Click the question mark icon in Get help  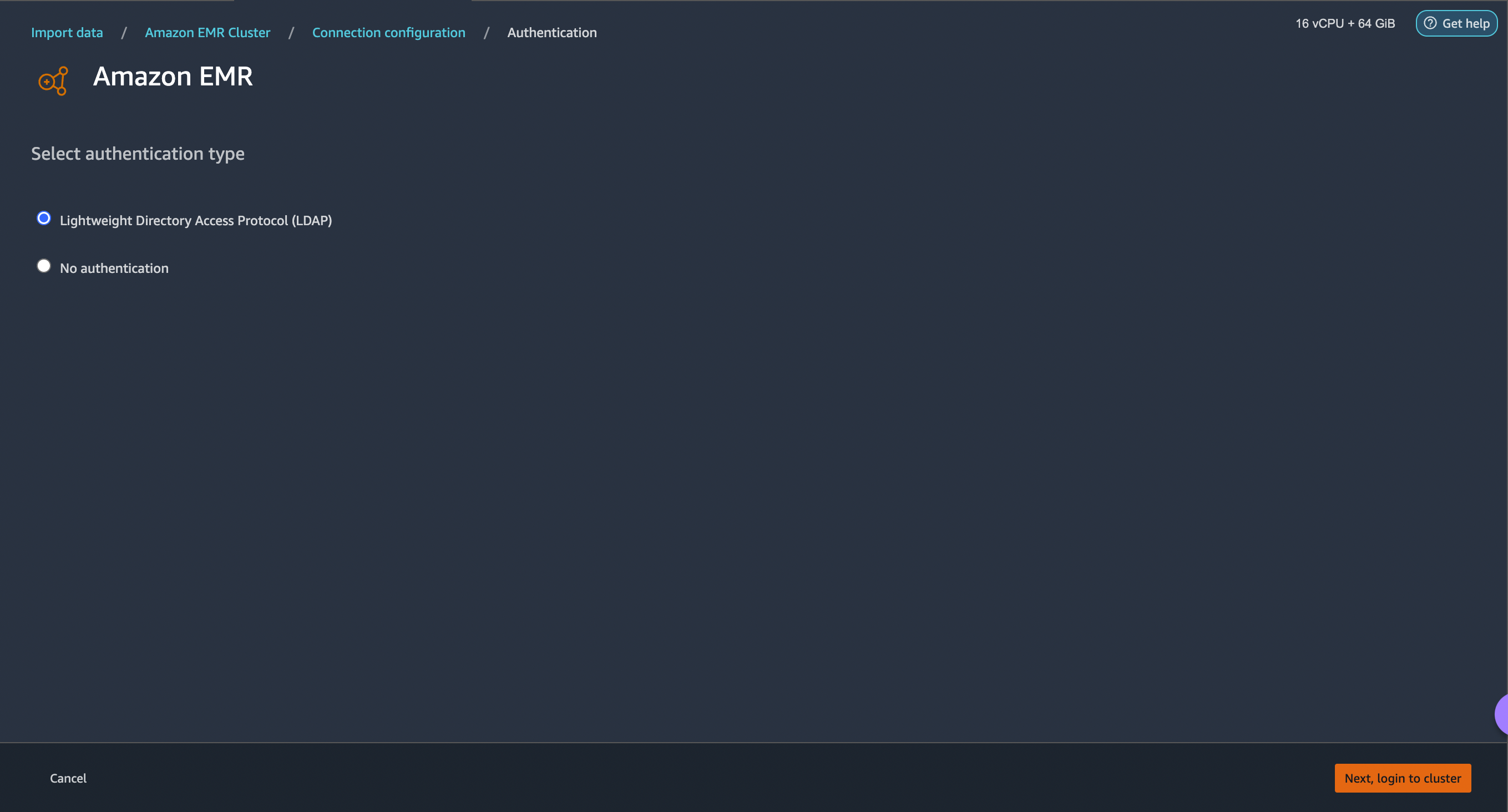[1430, 23]
